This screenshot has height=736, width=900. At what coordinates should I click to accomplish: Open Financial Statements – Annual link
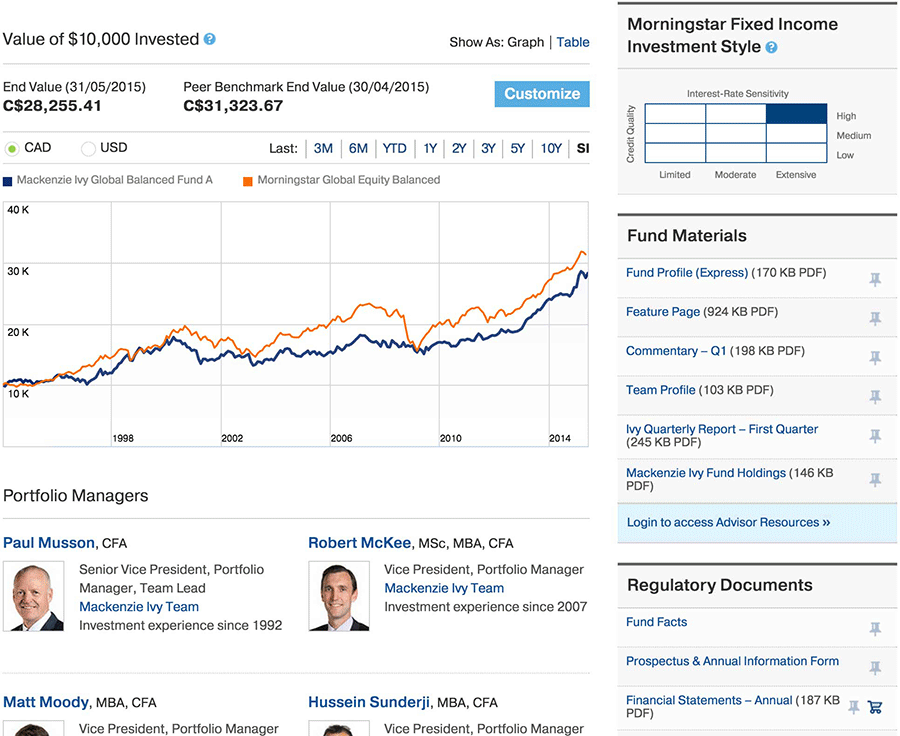[709, 700]
